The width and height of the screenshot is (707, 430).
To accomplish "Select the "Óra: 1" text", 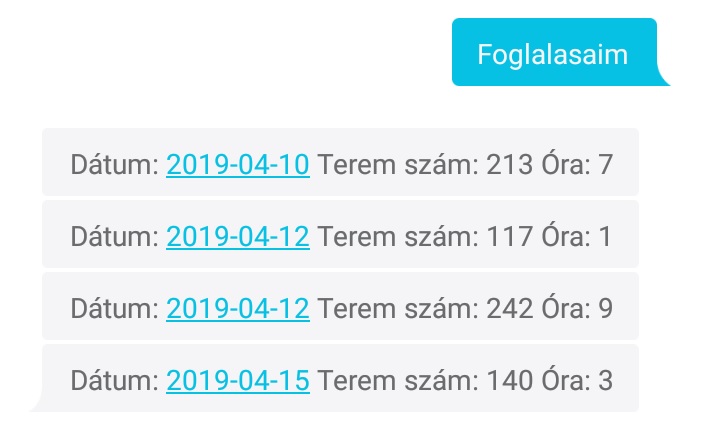I will 577,236.
